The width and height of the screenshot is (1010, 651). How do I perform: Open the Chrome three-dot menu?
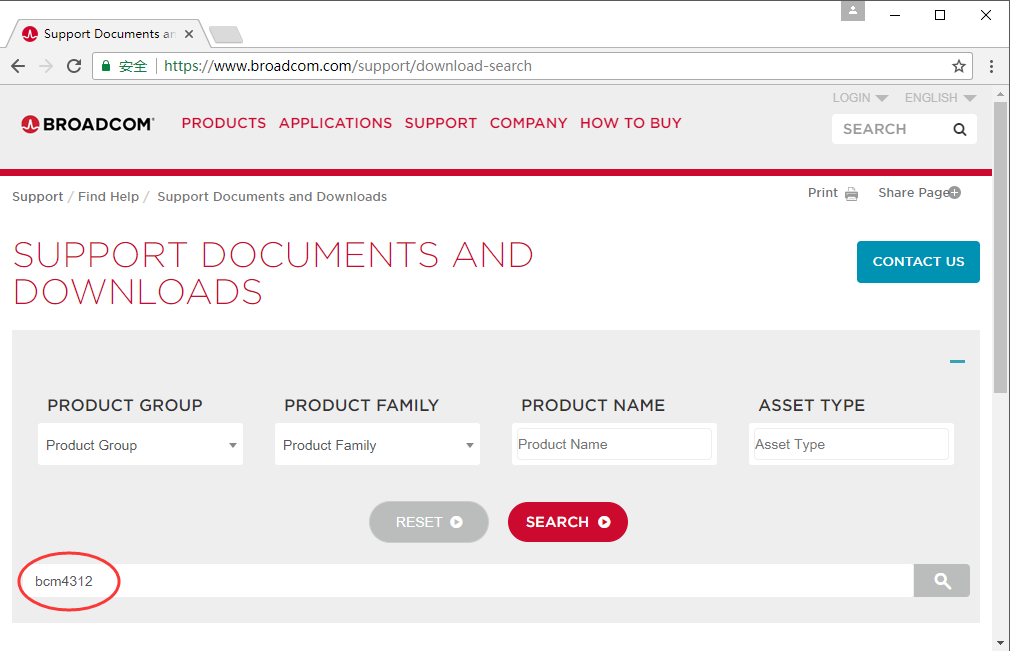(x=991, y=66)
